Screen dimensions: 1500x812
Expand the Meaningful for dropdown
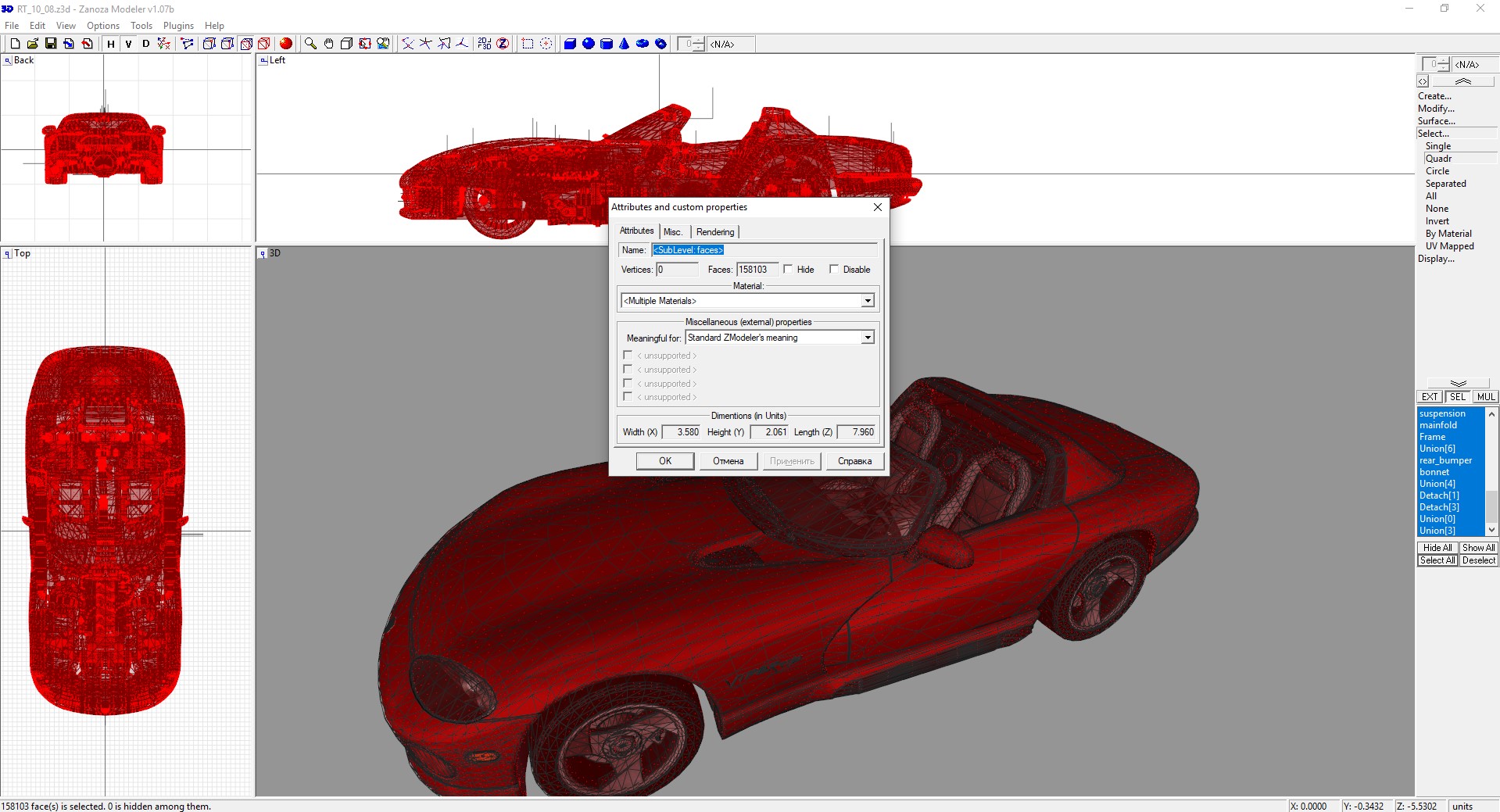point(867,338)
